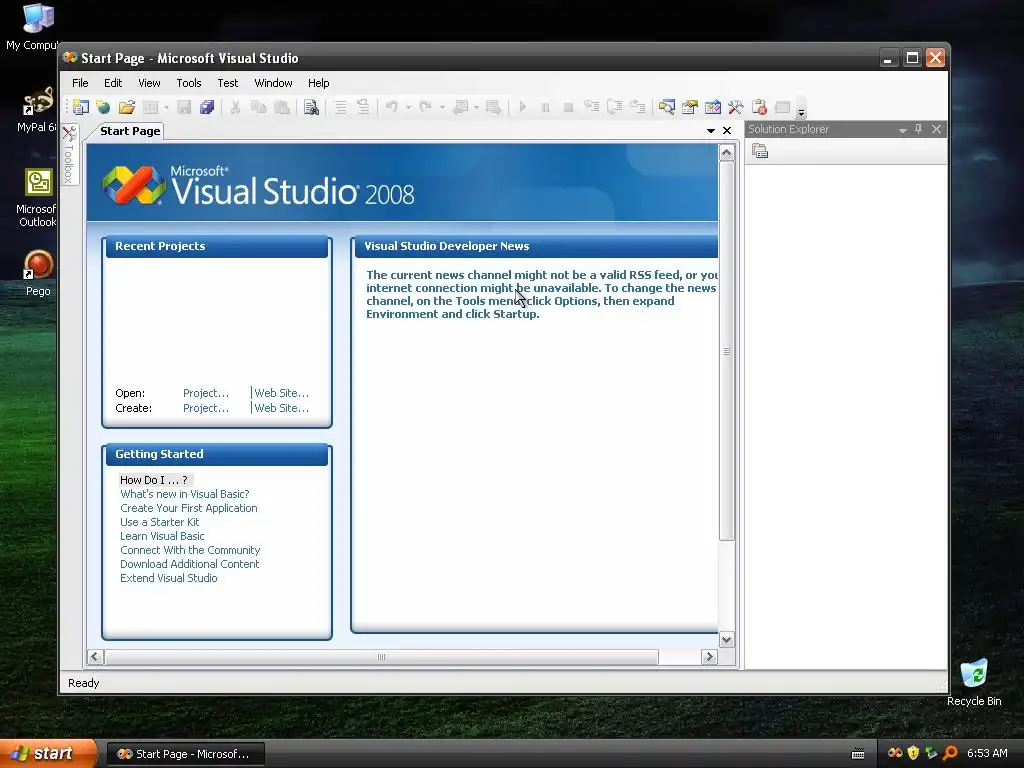
Task: Toggle auto-hide pin on Solution Explorer
Action: 918,129
